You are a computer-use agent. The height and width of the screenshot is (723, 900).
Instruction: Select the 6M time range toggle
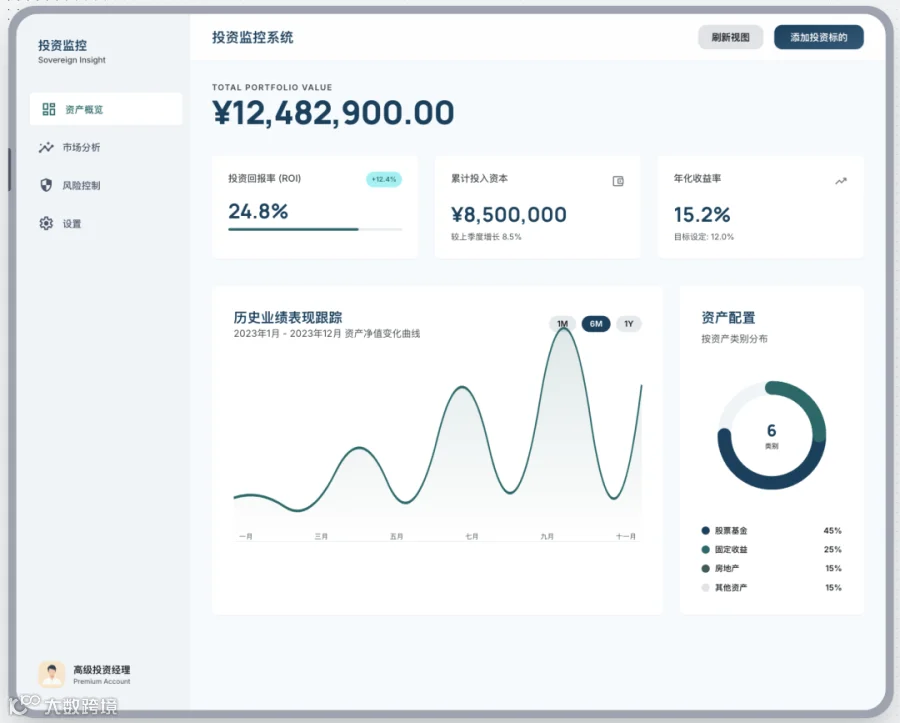click(x=596, y=324)
